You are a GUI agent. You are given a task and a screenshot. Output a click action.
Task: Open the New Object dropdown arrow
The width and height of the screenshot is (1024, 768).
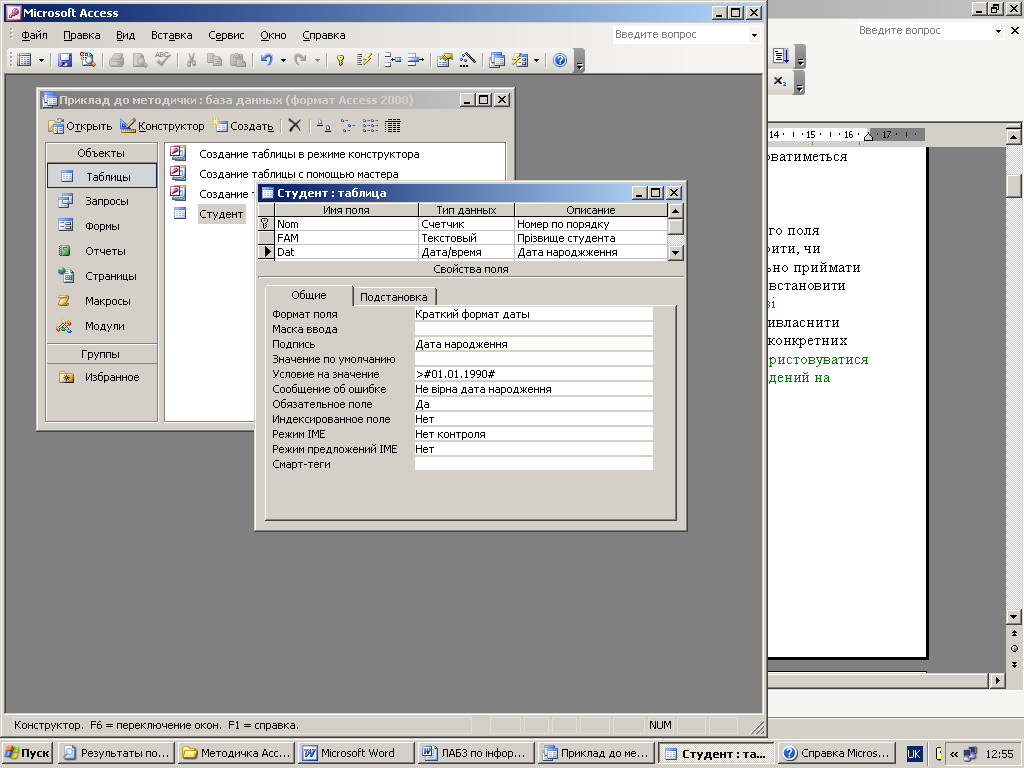click(537, 60)
